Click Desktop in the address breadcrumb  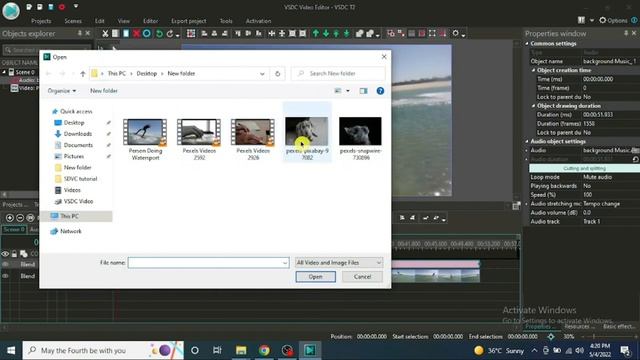[147, 73]
